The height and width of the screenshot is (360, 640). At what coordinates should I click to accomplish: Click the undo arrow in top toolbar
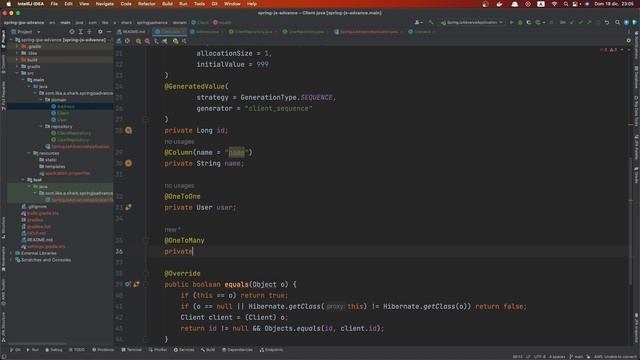click(607, 22)
